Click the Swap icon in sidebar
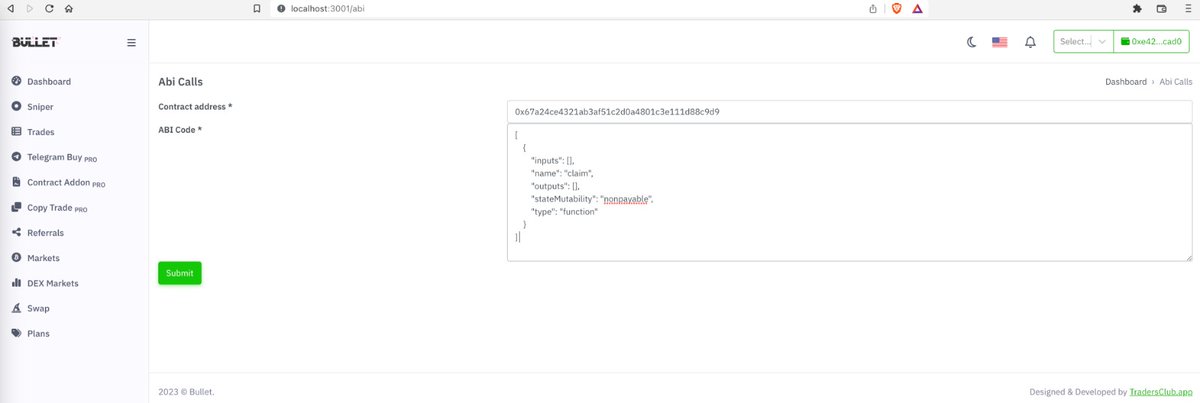The width and height of the screenshot is (1200, 403). (x=16, y=308)
